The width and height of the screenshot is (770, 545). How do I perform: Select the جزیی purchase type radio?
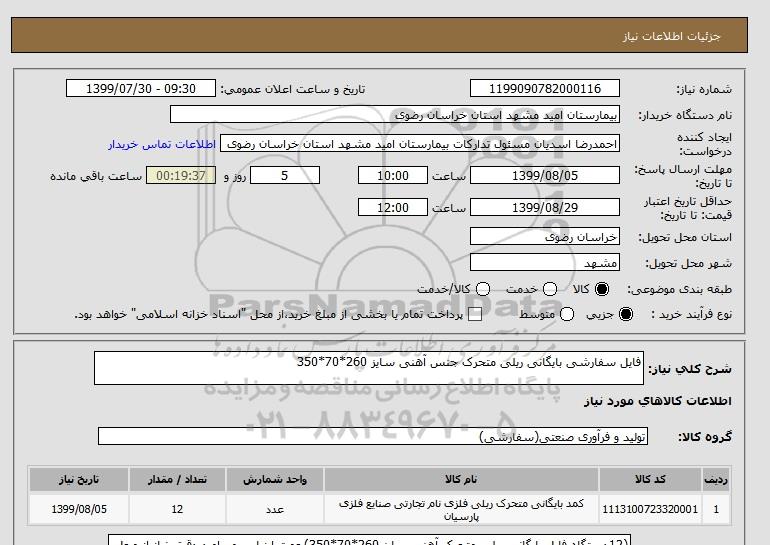click(626, 314)
